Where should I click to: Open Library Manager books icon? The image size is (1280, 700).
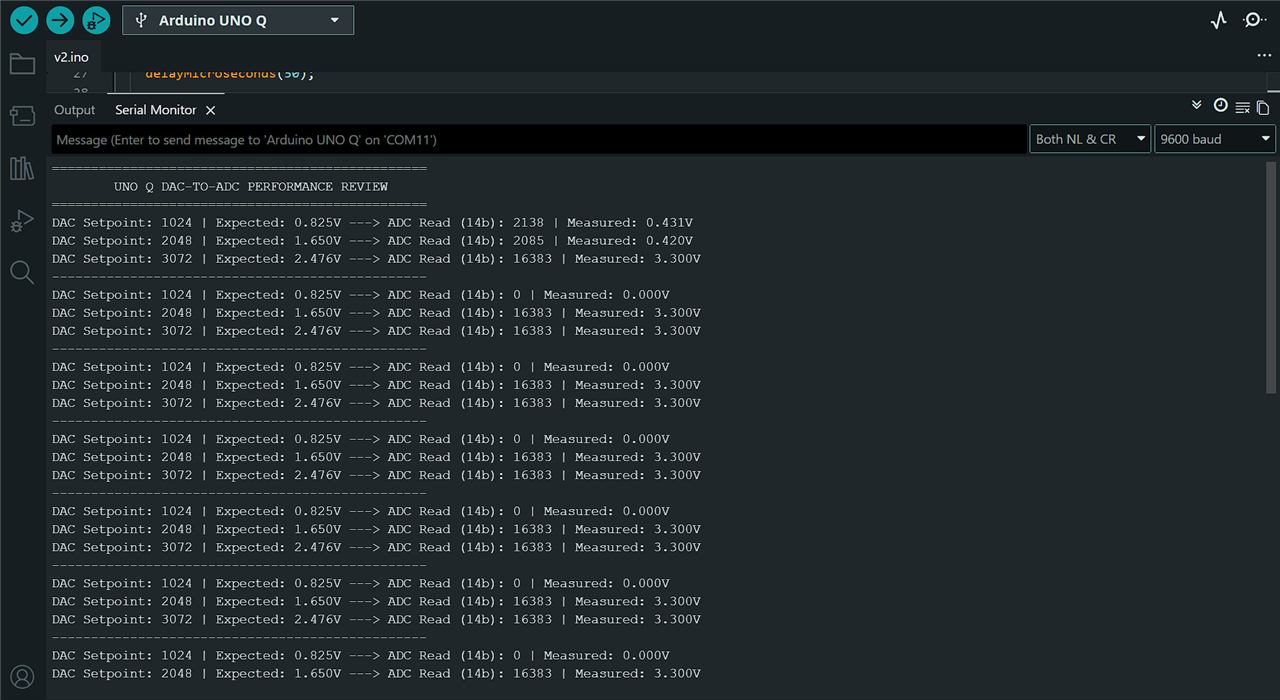coord(22,168)
